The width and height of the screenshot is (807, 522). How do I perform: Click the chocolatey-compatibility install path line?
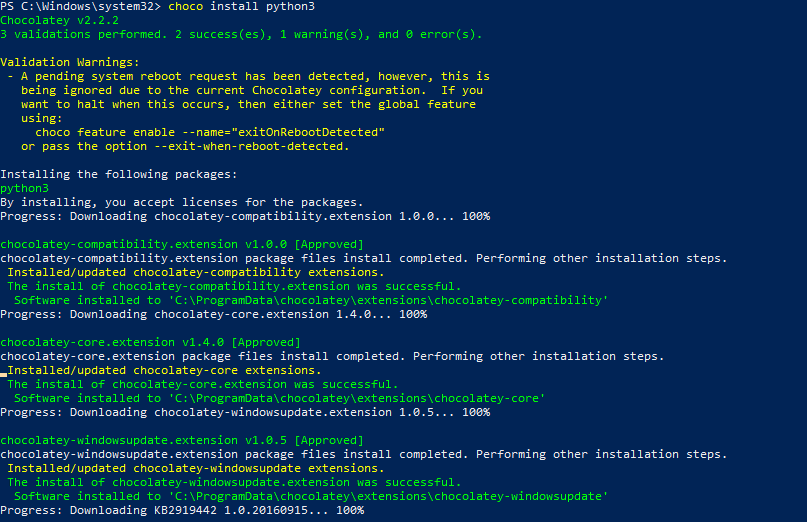(x=311, y=301)
